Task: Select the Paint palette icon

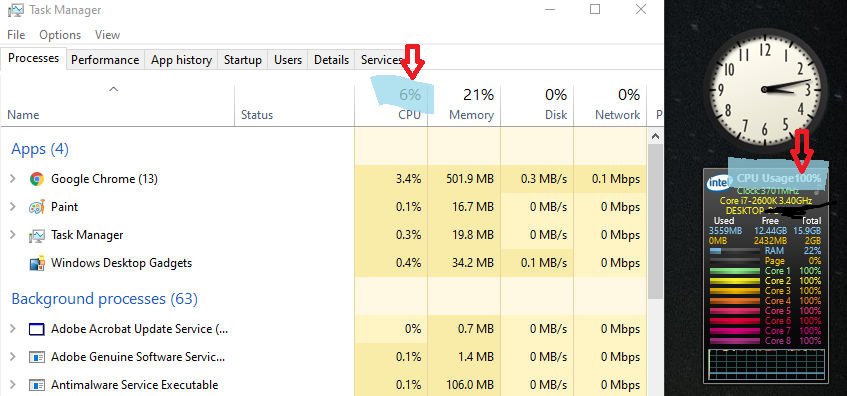Action: point(37,207)
